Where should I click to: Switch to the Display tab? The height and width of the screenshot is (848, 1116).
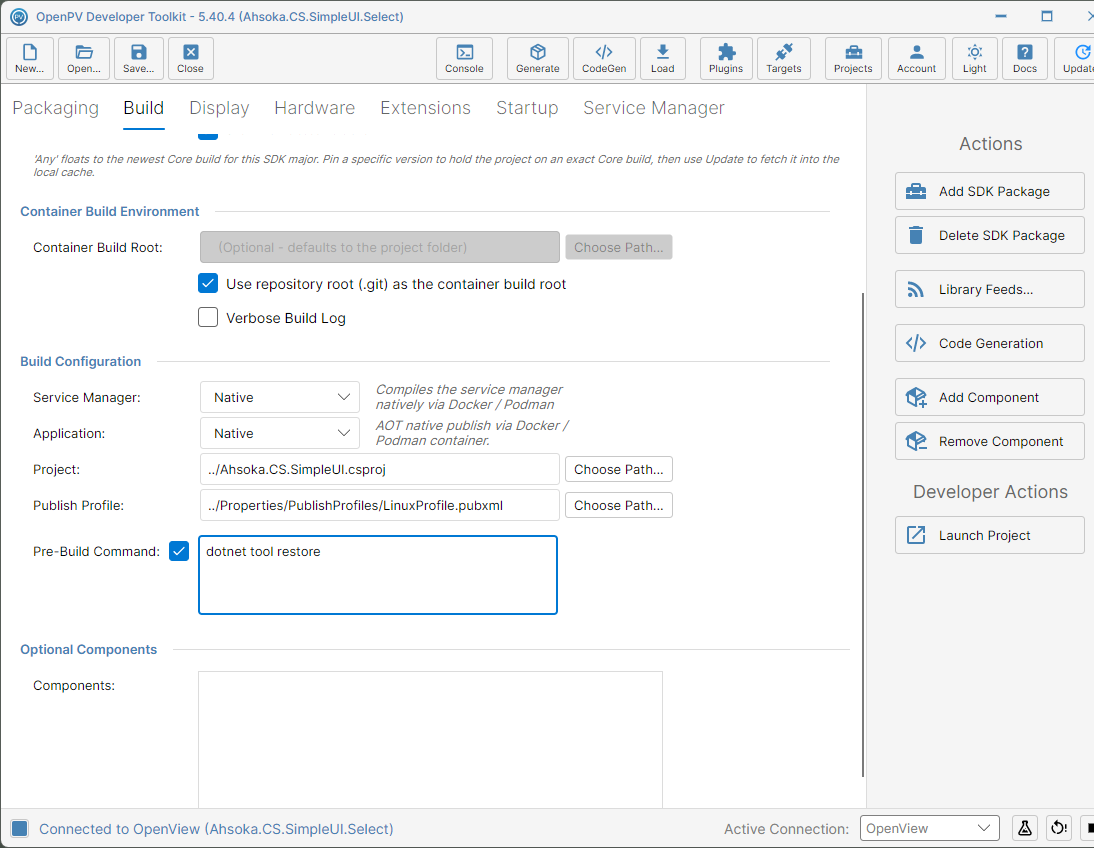[x=219, y=108]
